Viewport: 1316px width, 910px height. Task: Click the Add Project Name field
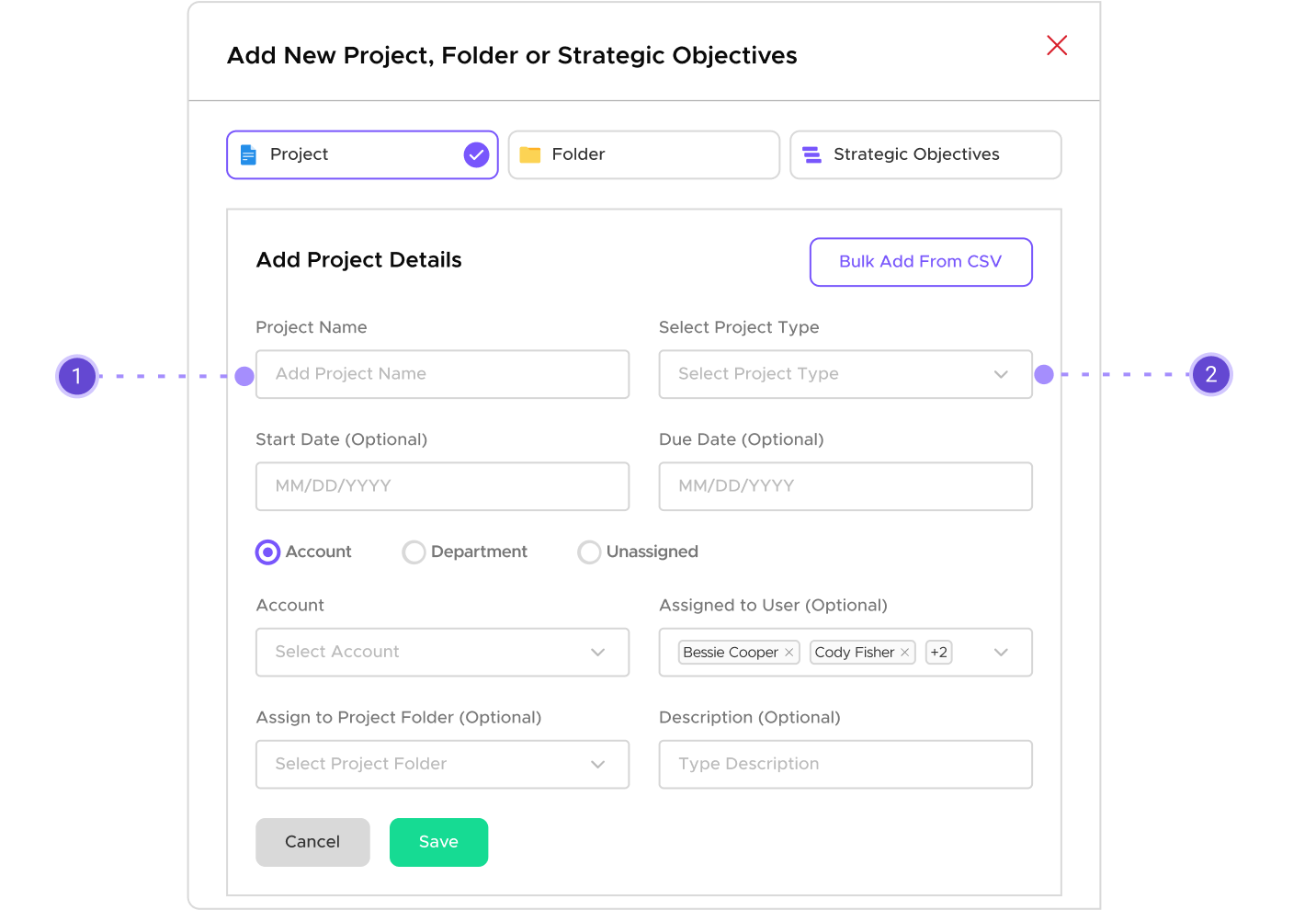click(442, 374)
